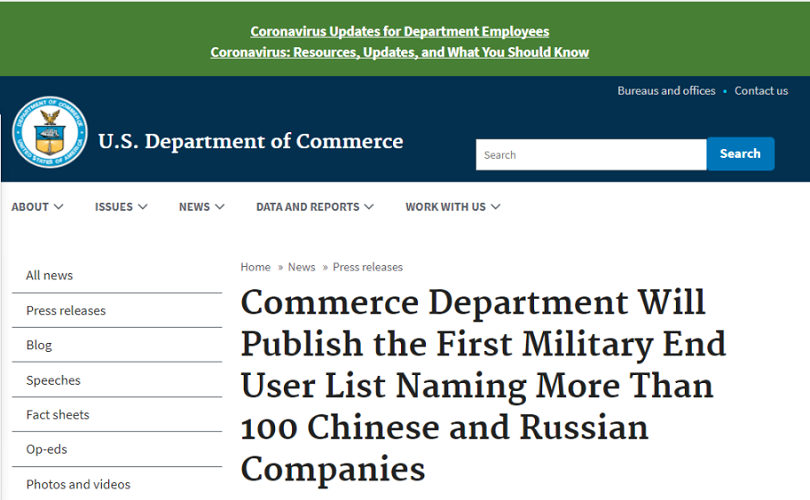Click the Military End User List article headline
Viewport: 810px width, 500px height.
483,385
